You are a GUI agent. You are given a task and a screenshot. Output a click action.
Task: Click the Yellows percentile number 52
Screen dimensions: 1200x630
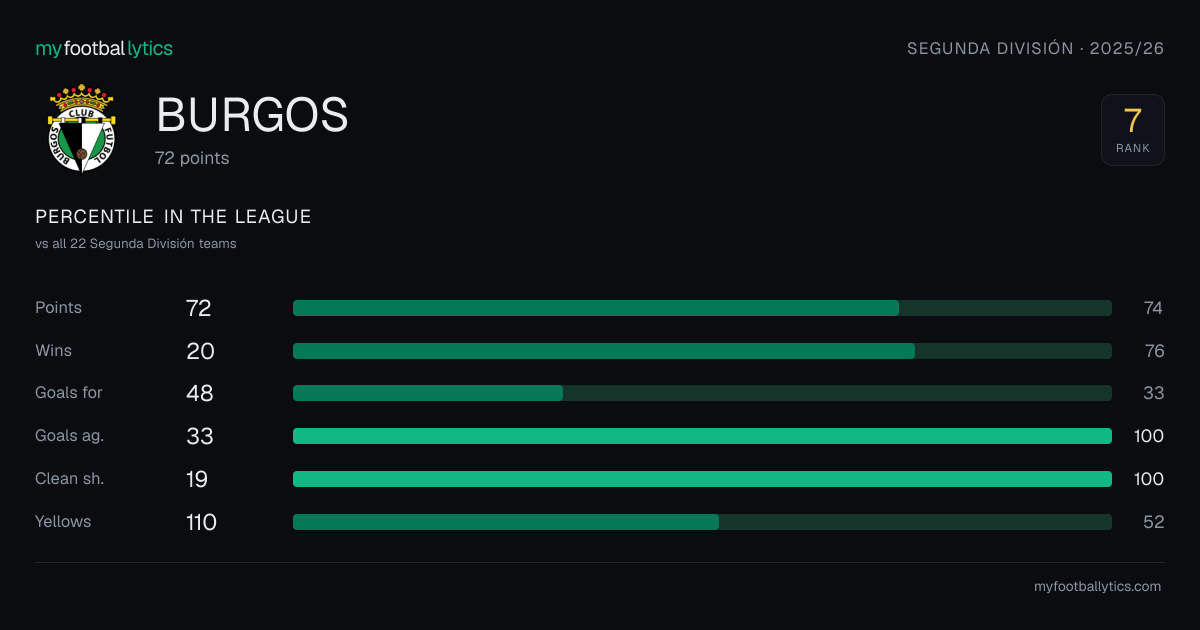point(1154,522)
